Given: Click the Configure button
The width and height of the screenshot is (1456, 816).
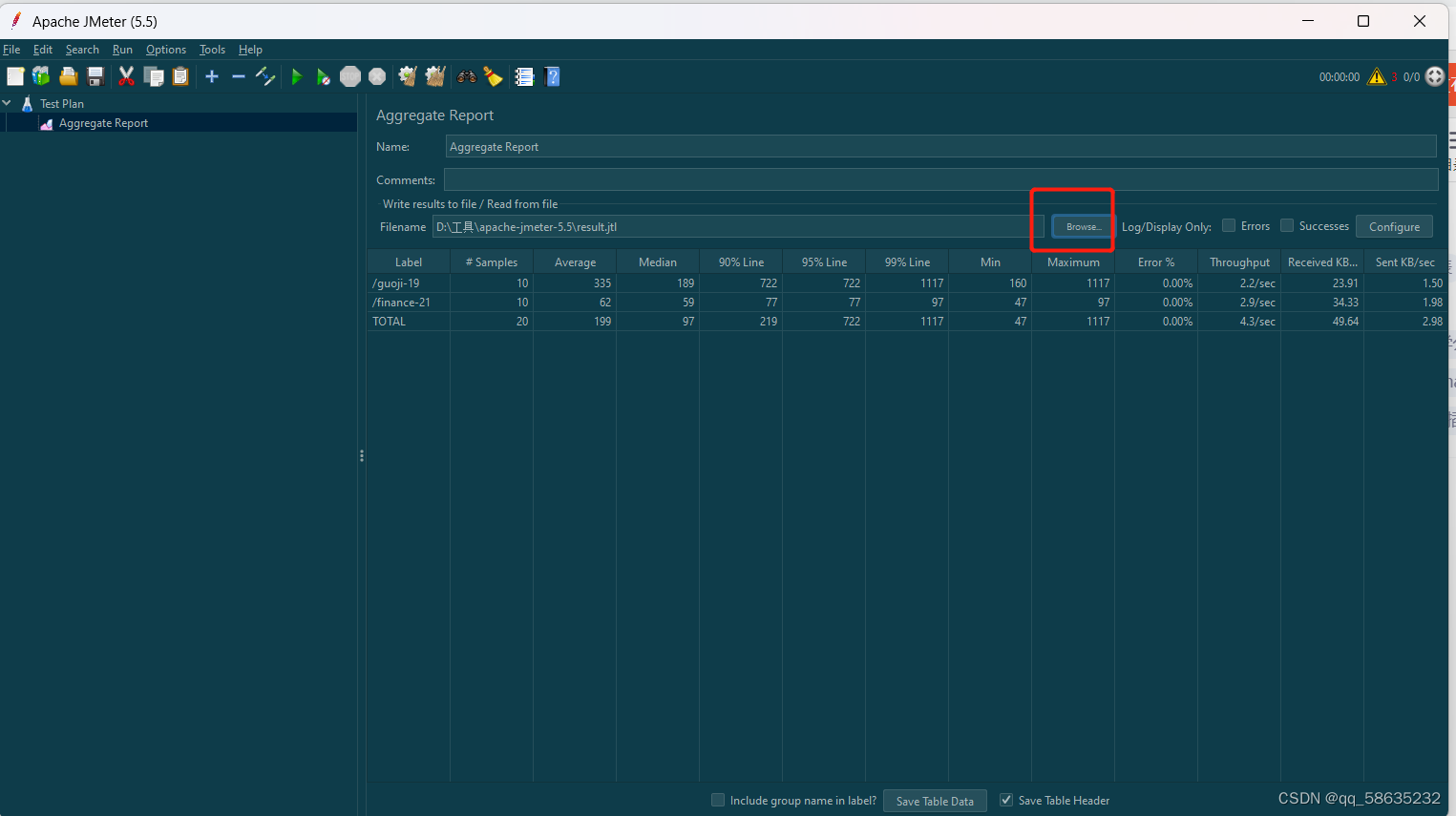Looking at the screenshot, I should pos(1394,226).
